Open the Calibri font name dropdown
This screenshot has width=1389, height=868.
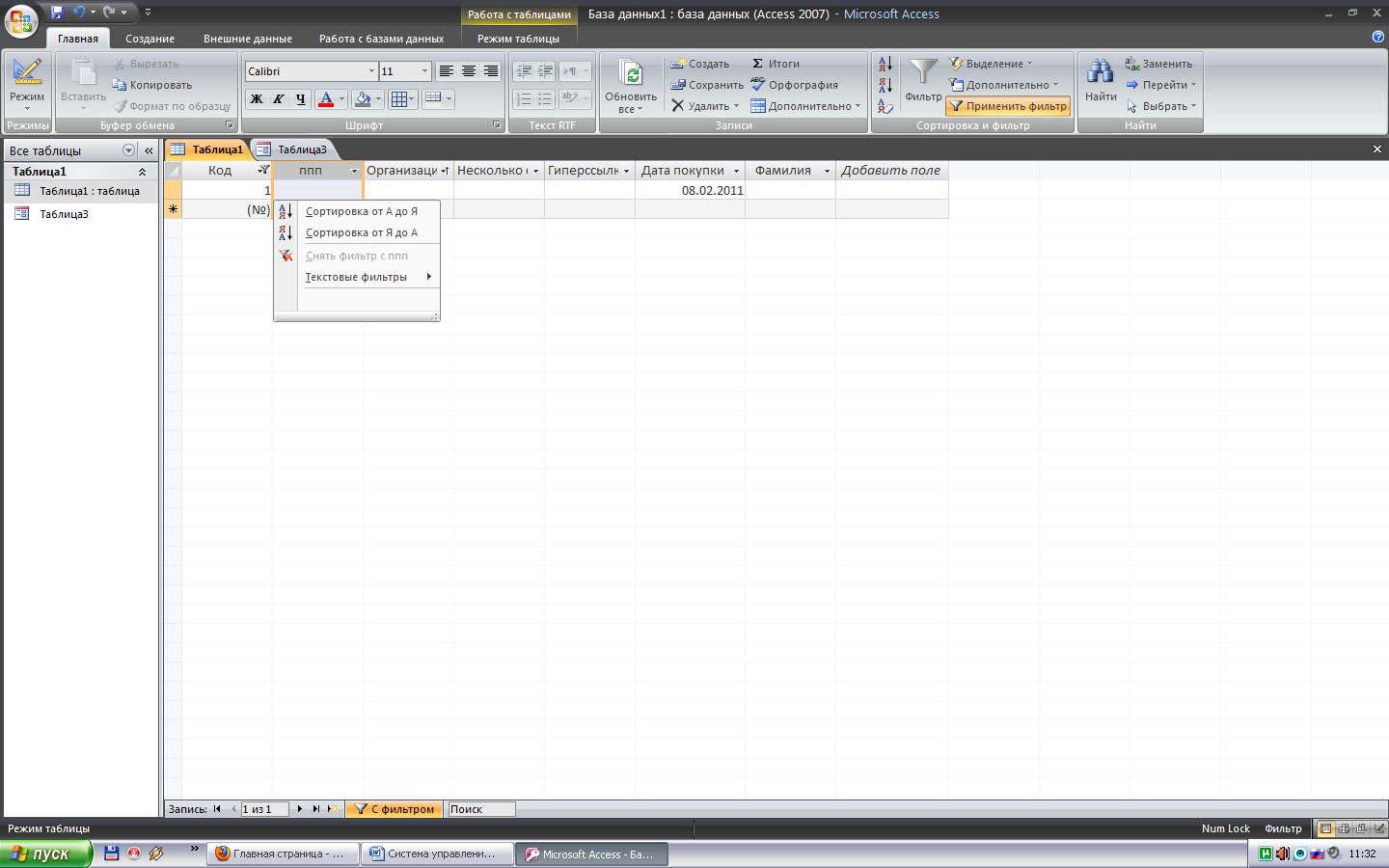click(x=371, y=71)
